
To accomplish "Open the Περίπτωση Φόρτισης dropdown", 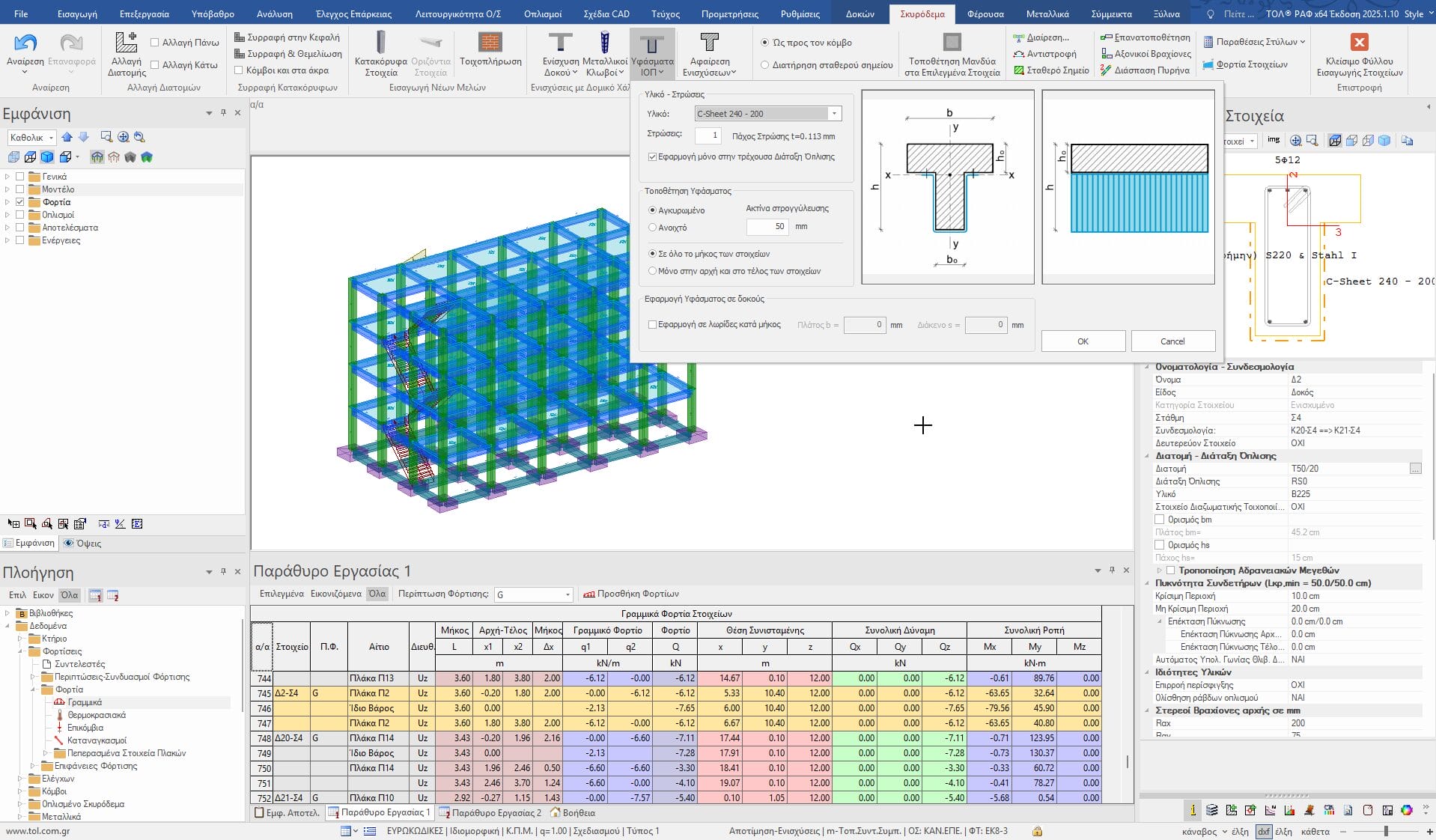I will [x=567, y=594].
